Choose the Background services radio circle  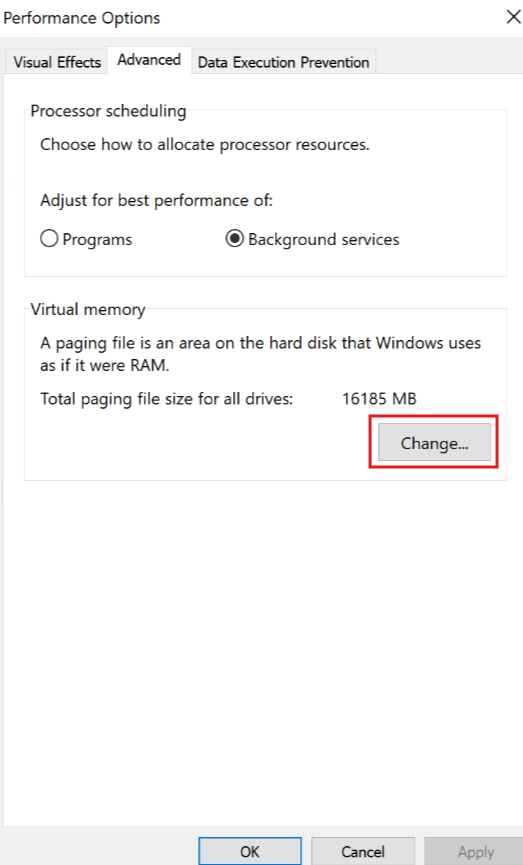pos(234,239)
